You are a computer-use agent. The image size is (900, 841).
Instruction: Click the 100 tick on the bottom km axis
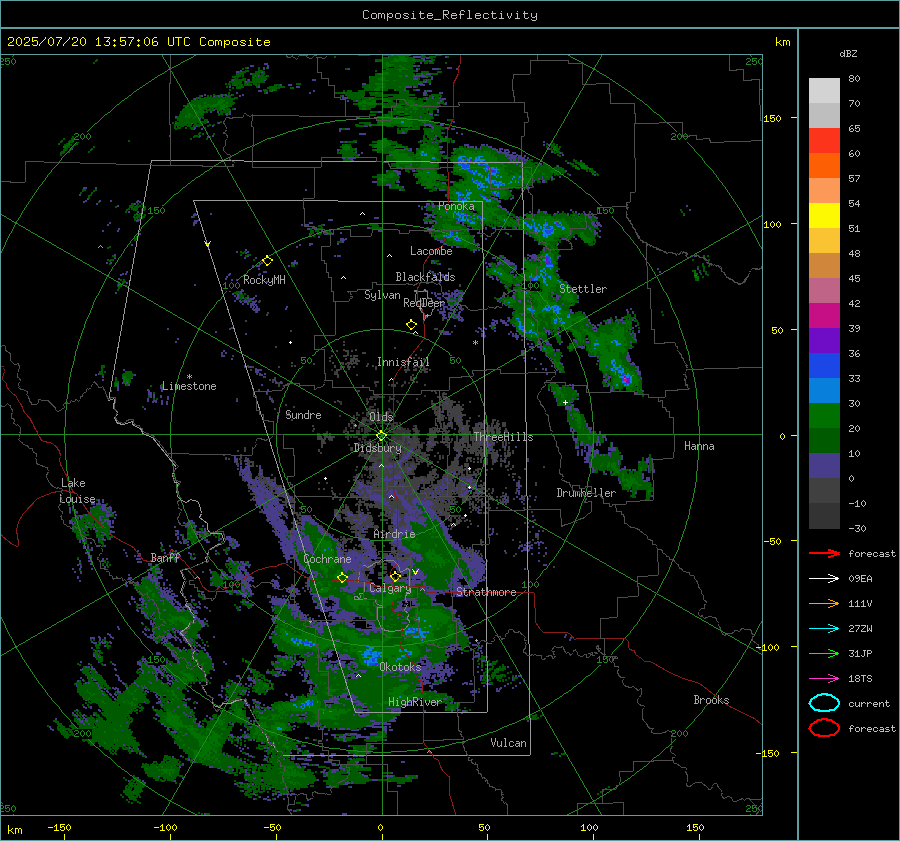(589, 827)
